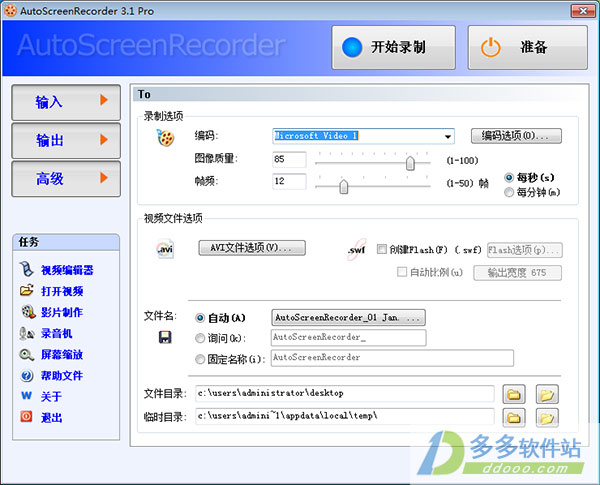This screenshot has width=600, height=485.
Task: Click the 准备 ready button
Action: pyautogui.click(x=528, y=47)
